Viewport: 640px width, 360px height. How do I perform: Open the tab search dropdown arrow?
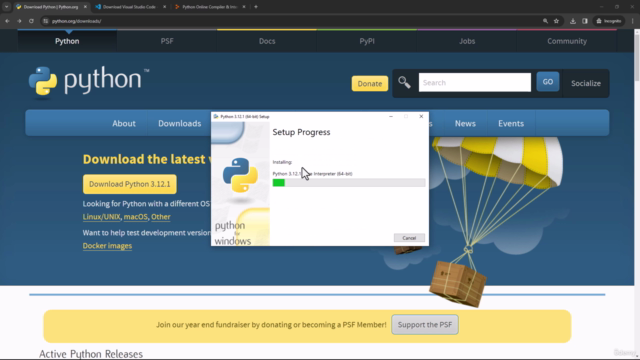[7, 7]
